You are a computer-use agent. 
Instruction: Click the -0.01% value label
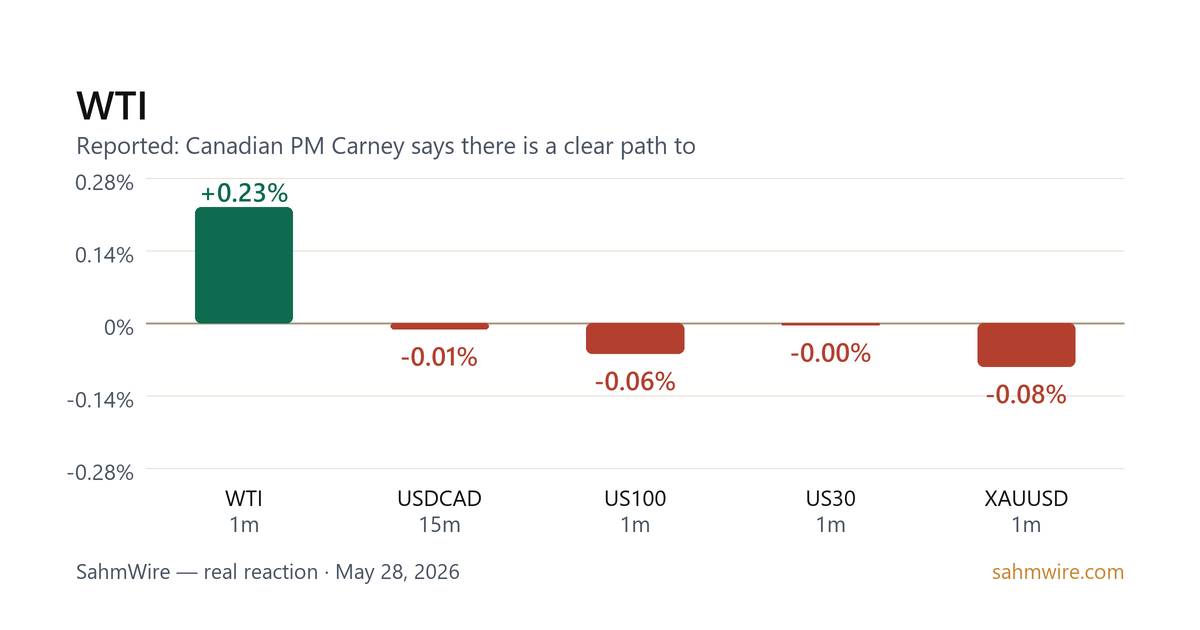coord(440,357)
